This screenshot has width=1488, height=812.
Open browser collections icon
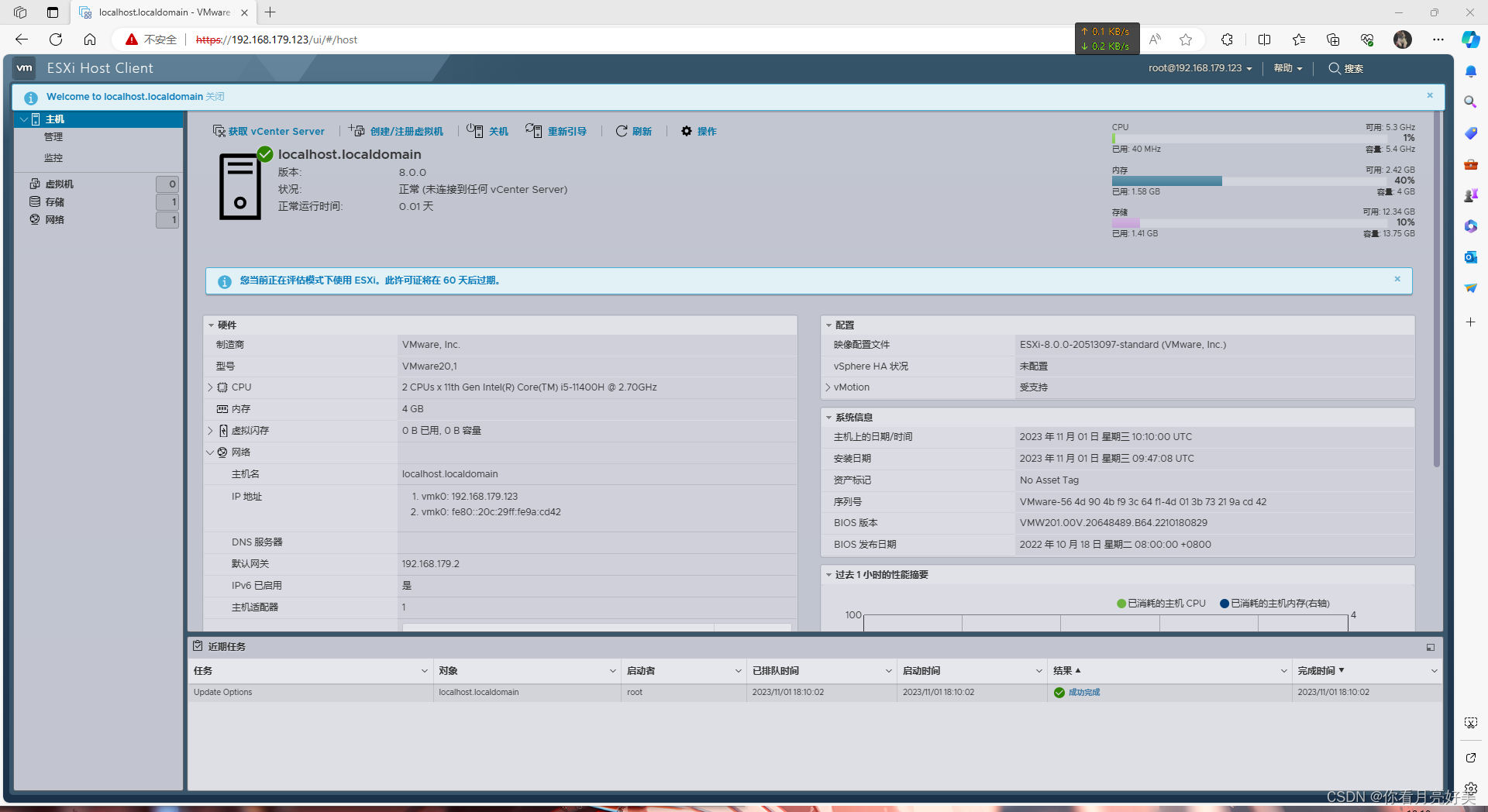[1333, 40]
